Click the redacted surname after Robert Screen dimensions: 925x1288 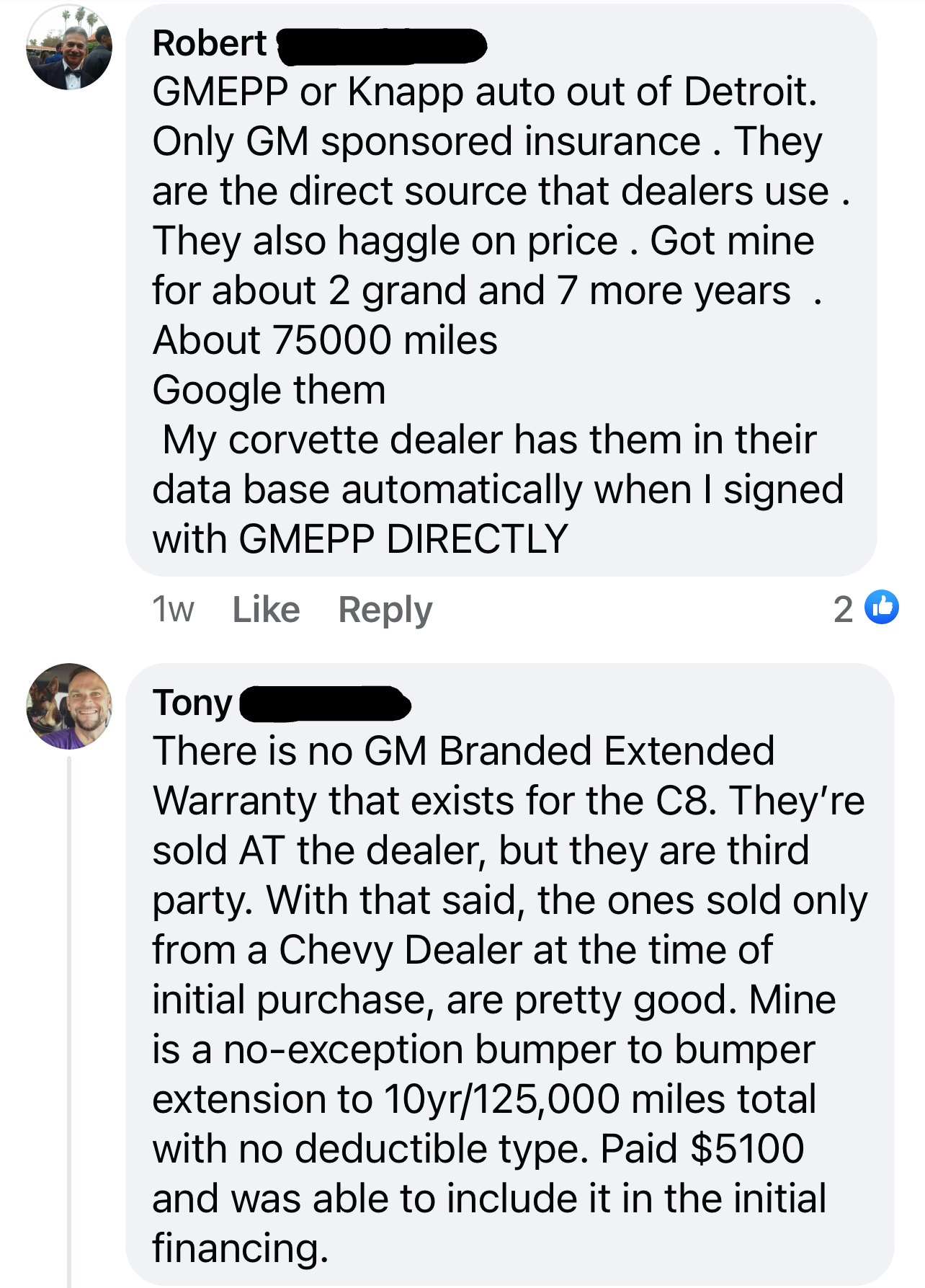pos(382,45)
